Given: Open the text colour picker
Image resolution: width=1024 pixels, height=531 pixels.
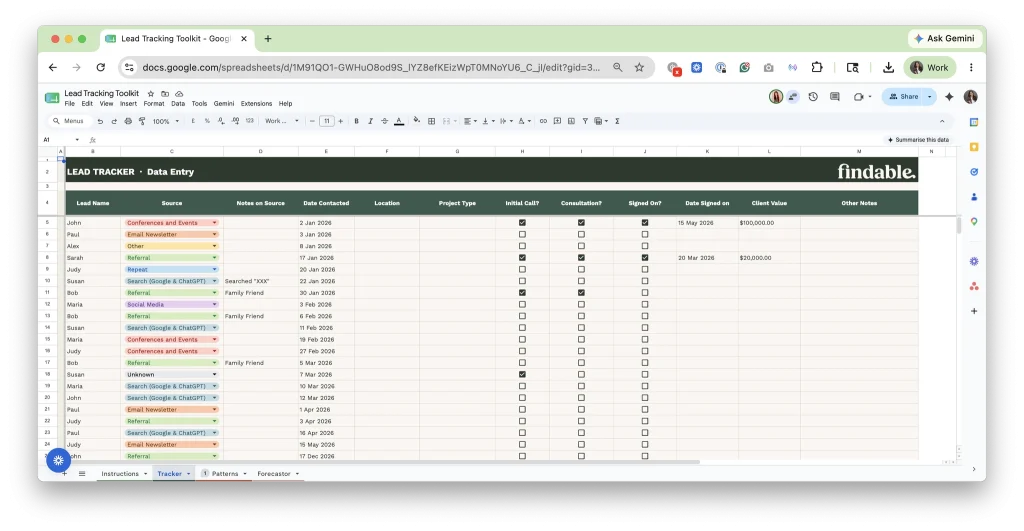Looking at the screenshot, I should tap(399, 121).
